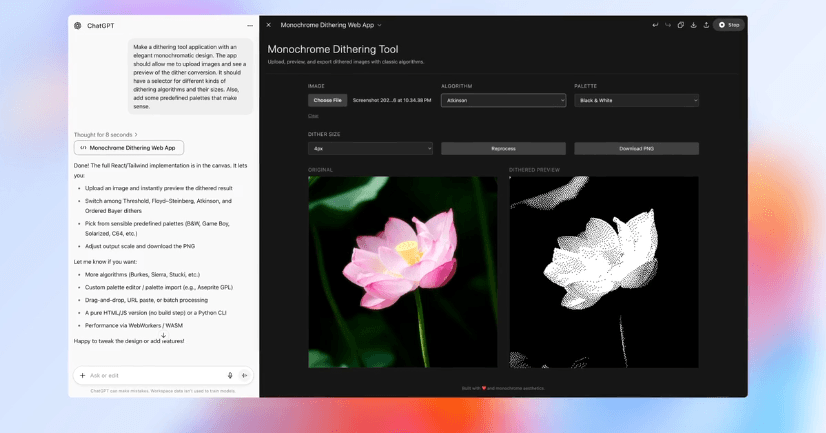The height and width of the screenshot is (433, 826).
Task: Start voice mode with the waveform icon
Action: (x=244, y=376)
